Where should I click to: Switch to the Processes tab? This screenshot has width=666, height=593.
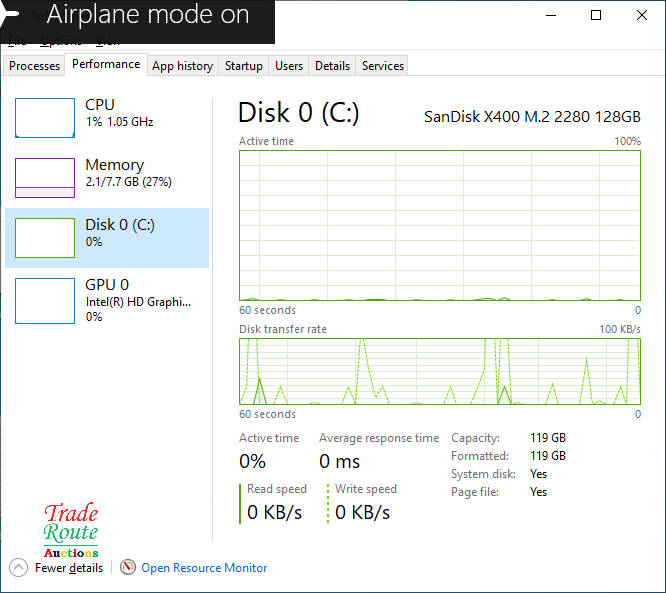(x=35, y=66)
